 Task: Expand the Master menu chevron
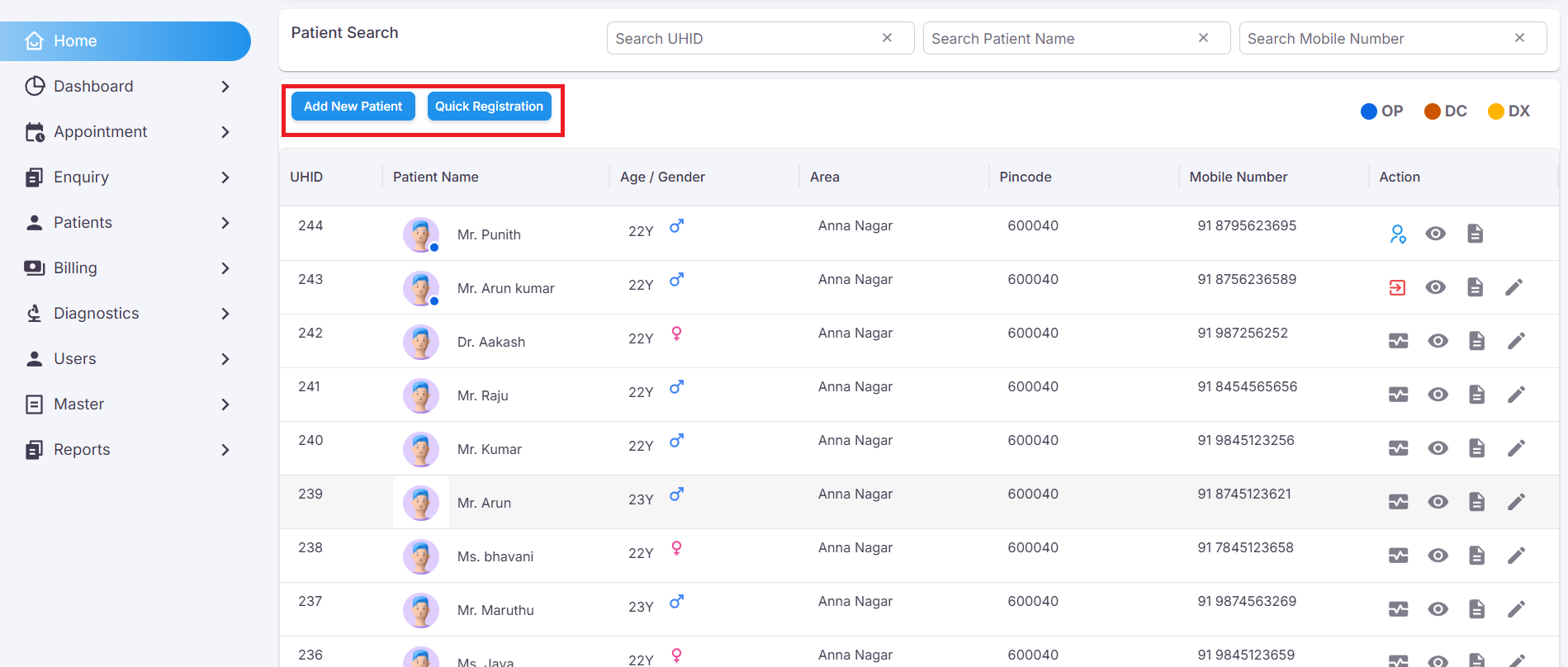[225, 404]
